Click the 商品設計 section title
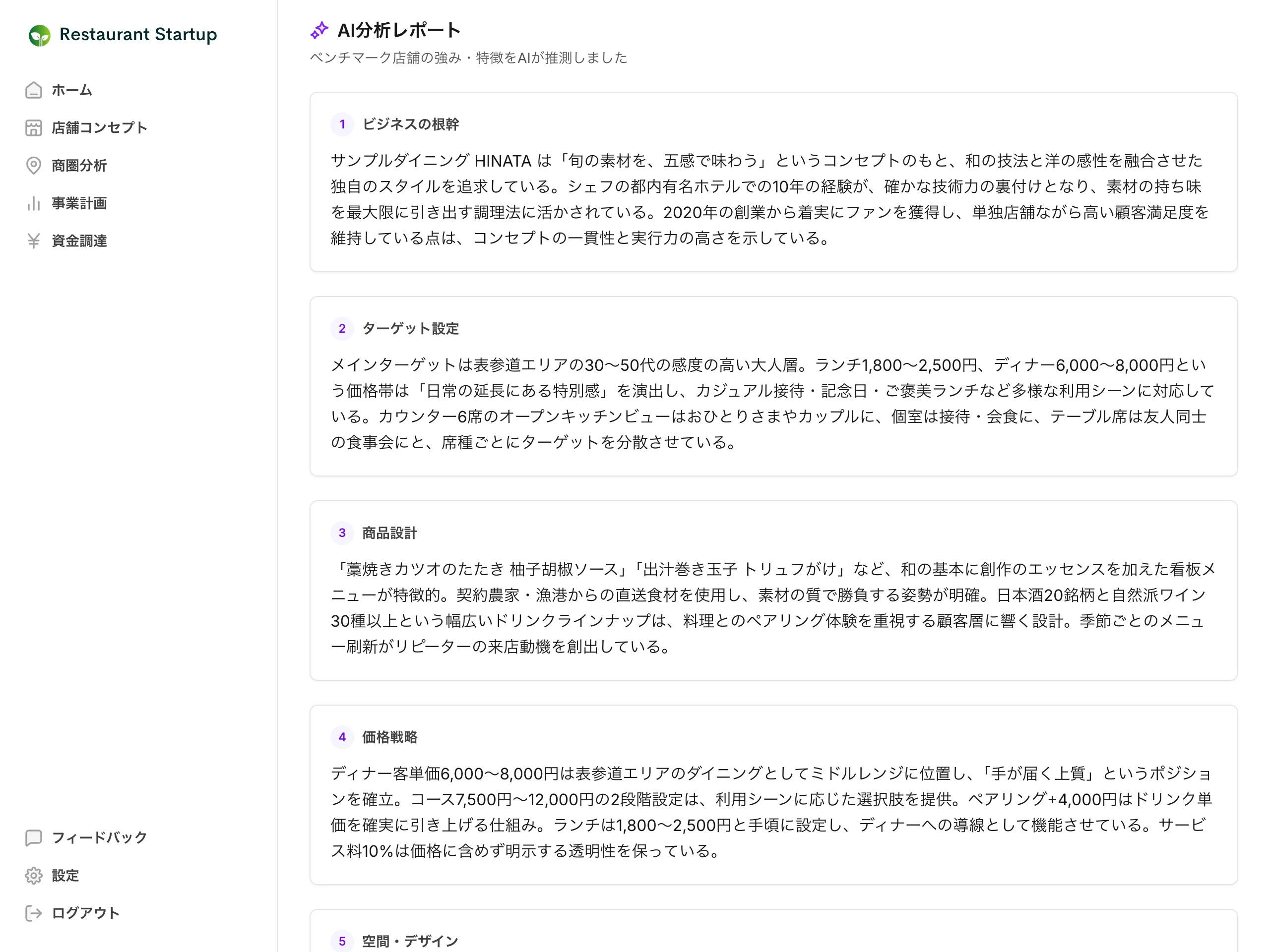 pos(389,533)
